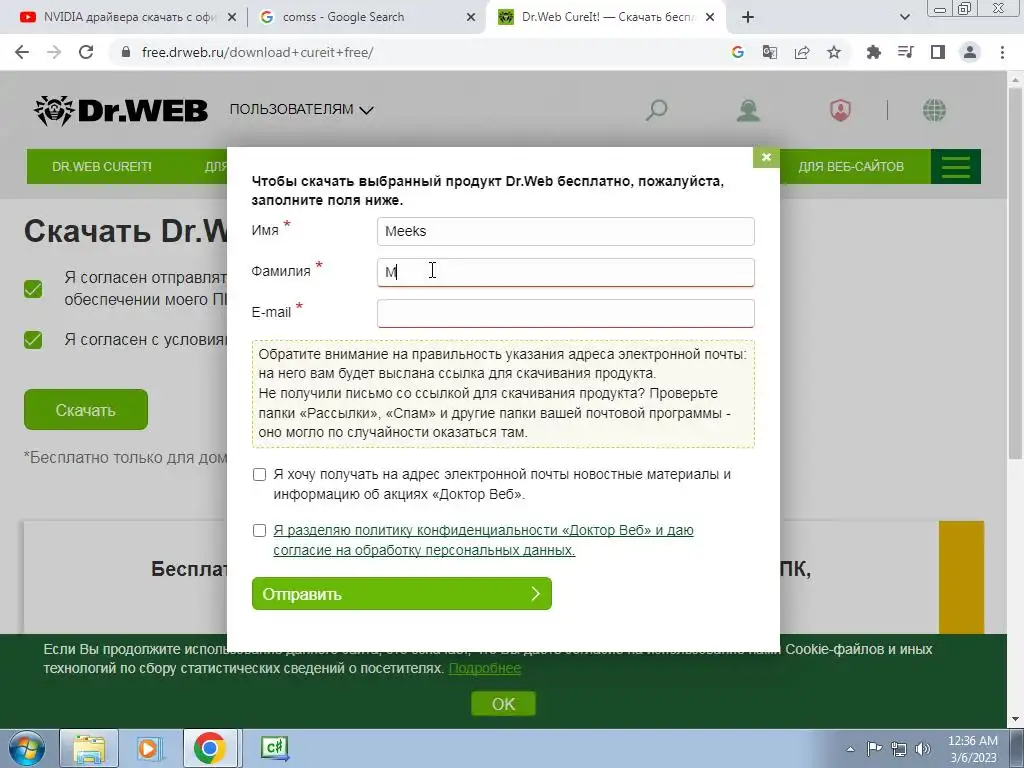
Task: Click the Chrome taskbar icon
Action: pyautogui.click(x=210, y=748)
